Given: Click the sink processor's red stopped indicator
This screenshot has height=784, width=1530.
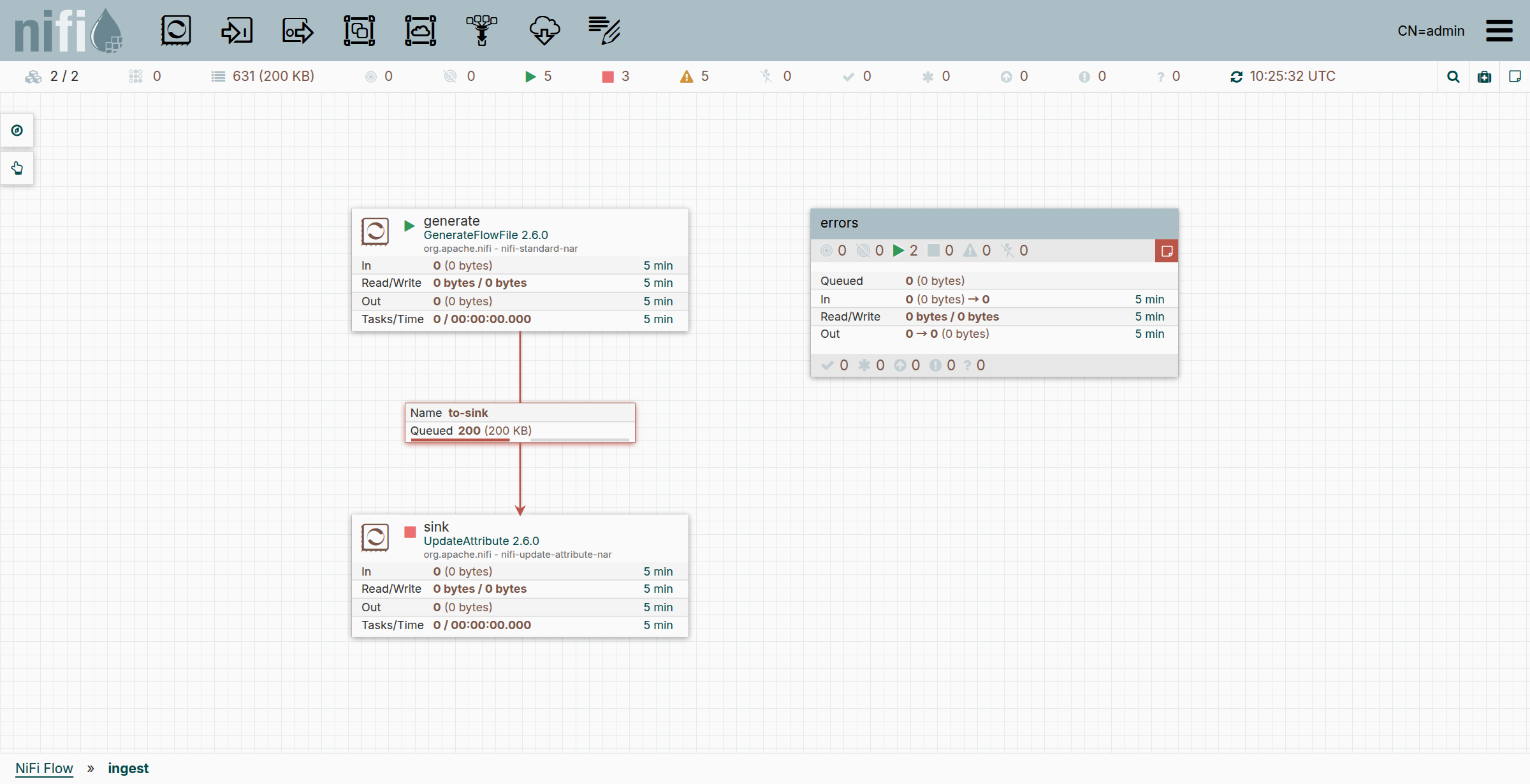Looking at the screenshot, I should 410,532.
